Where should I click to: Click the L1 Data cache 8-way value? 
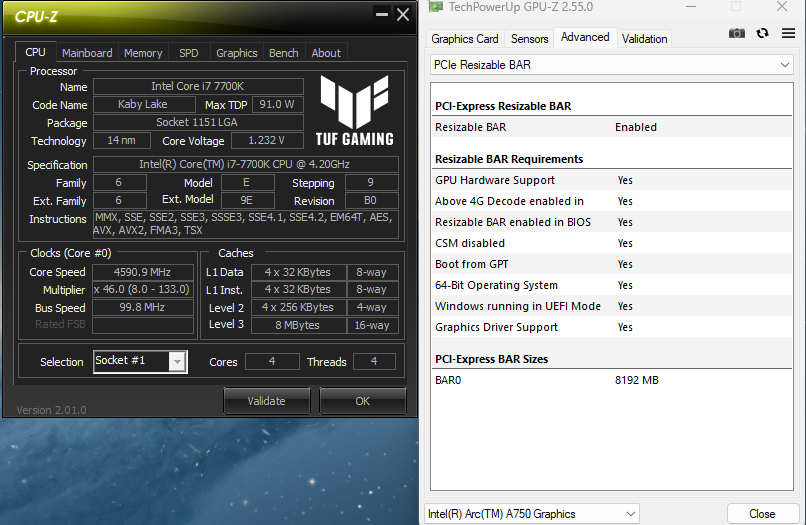[372, 272]
